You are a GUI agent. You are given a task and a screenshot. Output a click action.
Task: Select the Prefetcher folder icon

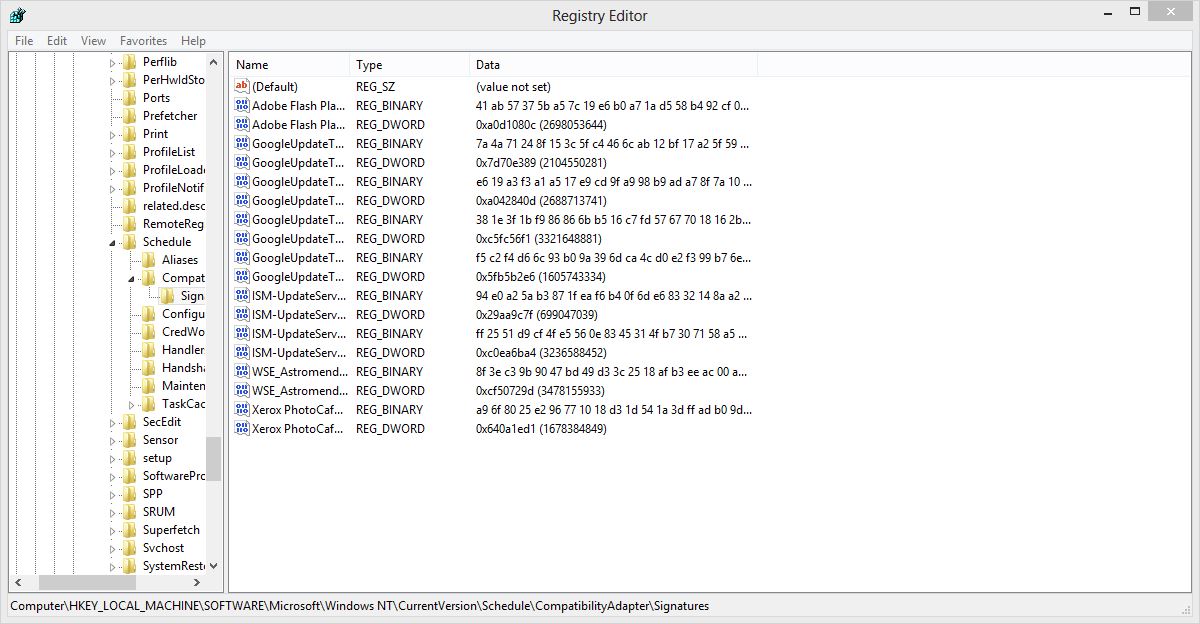[129, 116]
